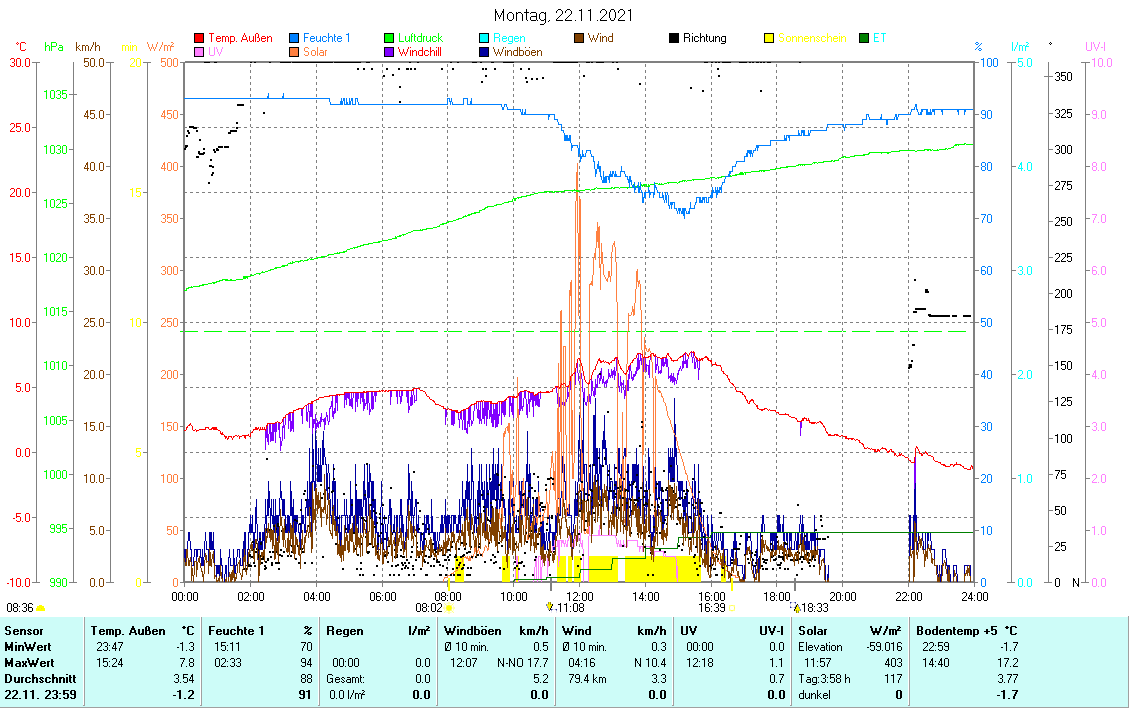This screenshot has height=708, width=1129.
Task: Select the Bodentemp +5 column header
Action: coord(966,631)
